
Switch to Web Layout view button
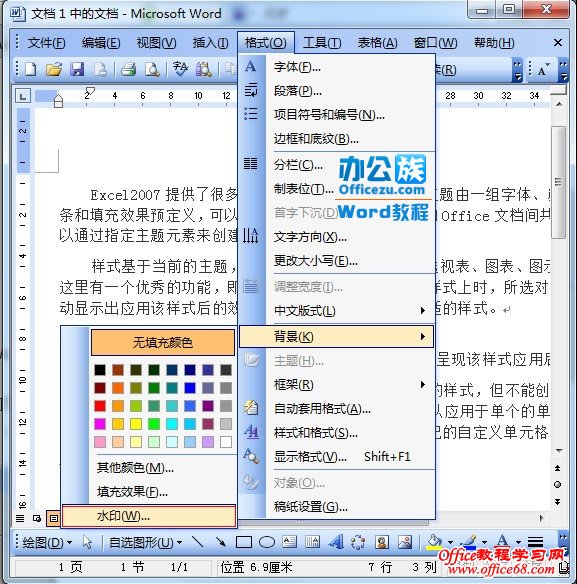(x=37, y=518)
